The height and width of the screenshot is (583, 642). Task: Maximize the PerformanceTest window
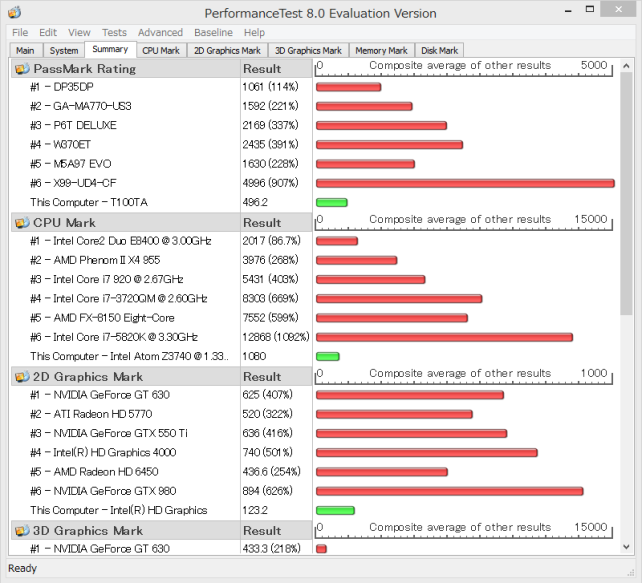coord(590,9)
